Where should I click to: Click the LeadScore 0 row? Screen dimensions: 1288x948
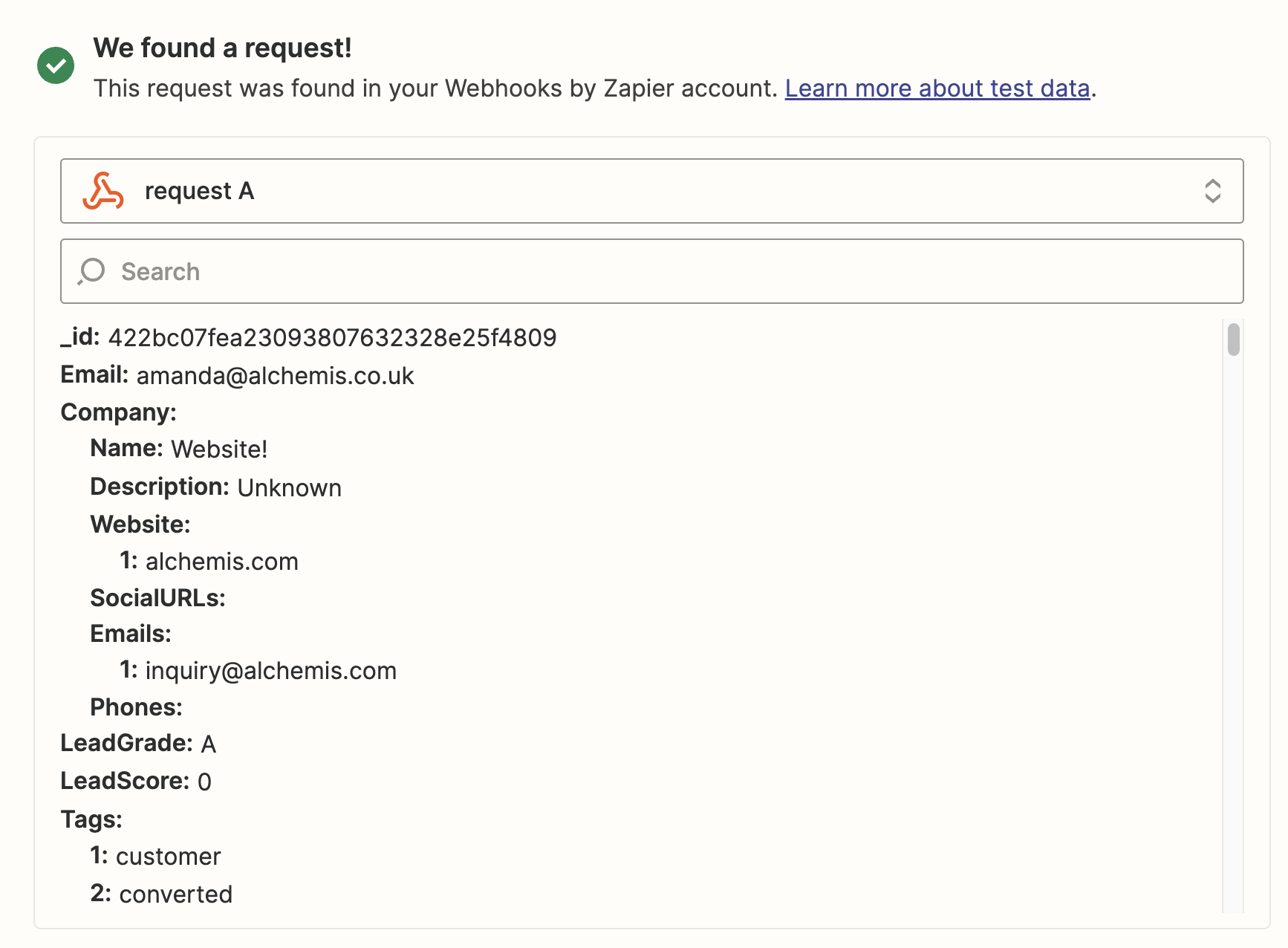point(136,782)
